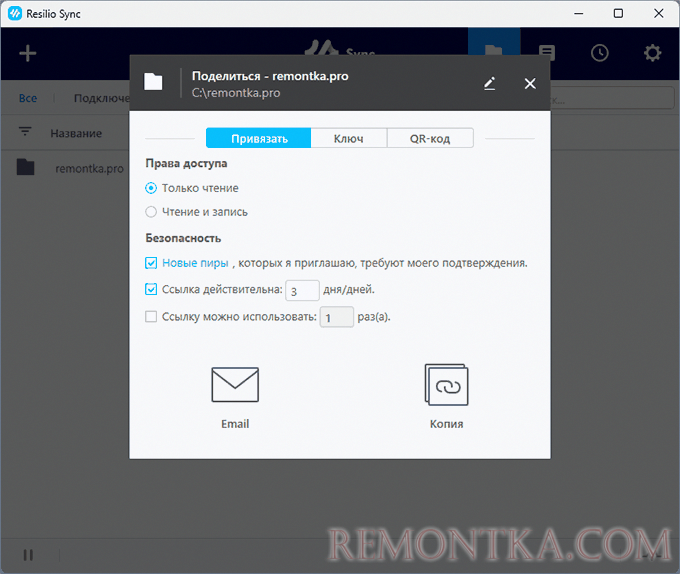
Task: Select the remontka.pro folder name row
Action: click(x=89, y=169)
